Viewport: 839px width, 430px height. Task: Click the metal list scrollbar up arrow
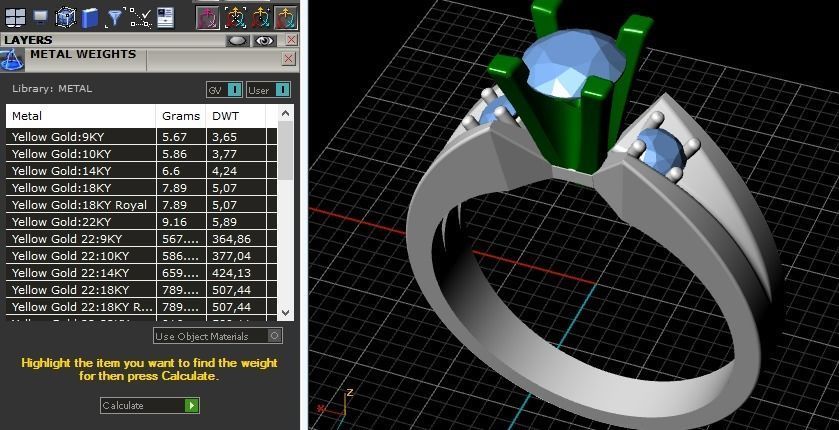tap(285, 113)
